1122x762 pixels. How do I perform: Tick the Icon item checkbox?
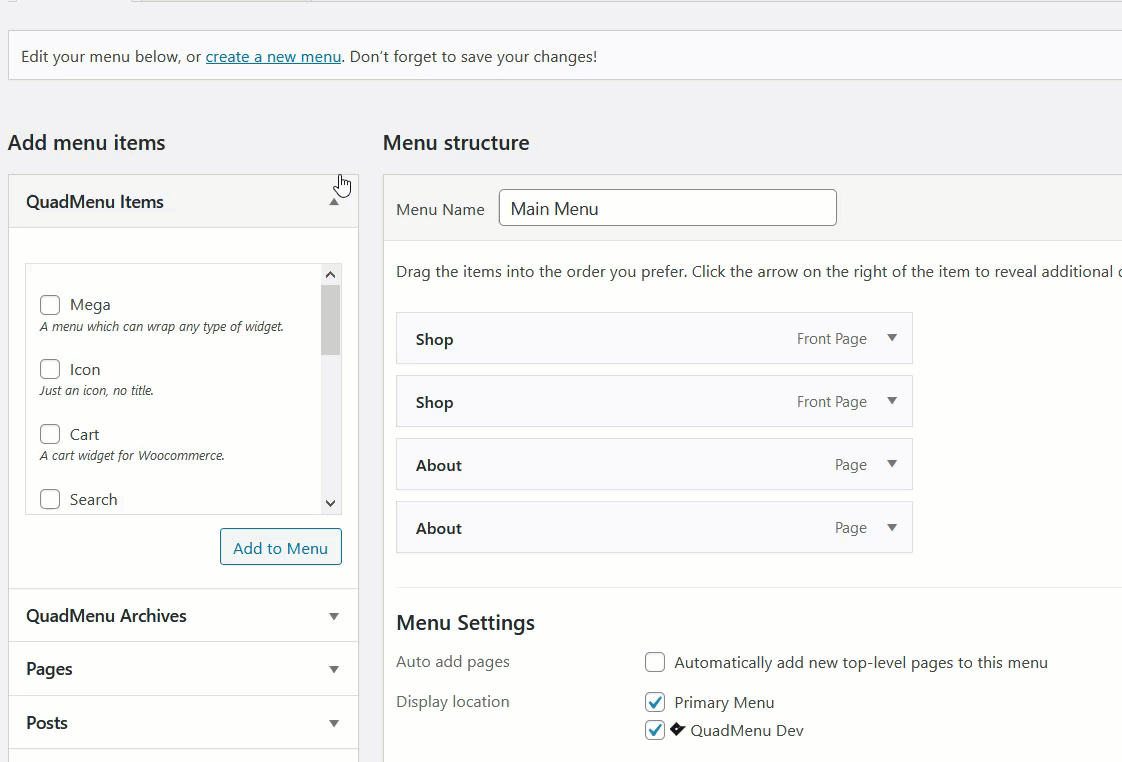pyautogui.click(x=50, y=369)
